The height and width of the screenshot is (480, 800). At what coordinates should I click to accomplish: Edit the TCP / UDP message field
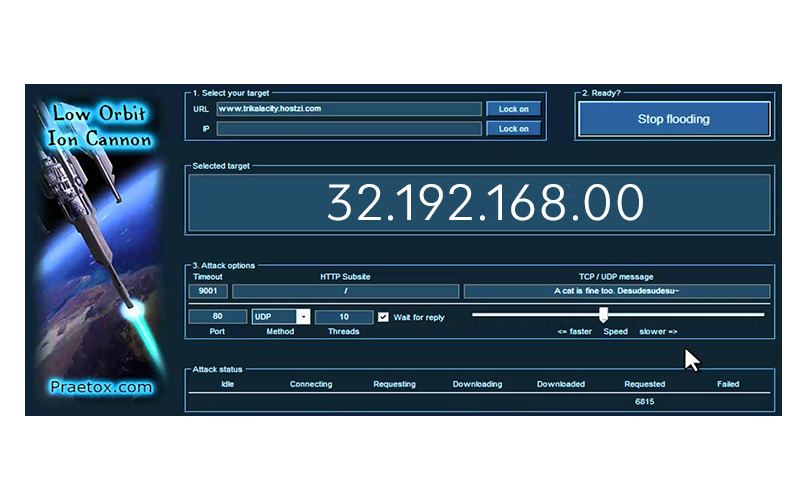pos(616,291)
